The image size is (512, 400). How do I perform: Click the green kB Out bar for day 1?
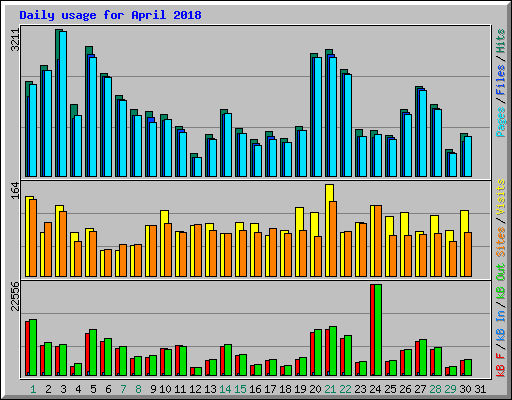pos(33,348)
